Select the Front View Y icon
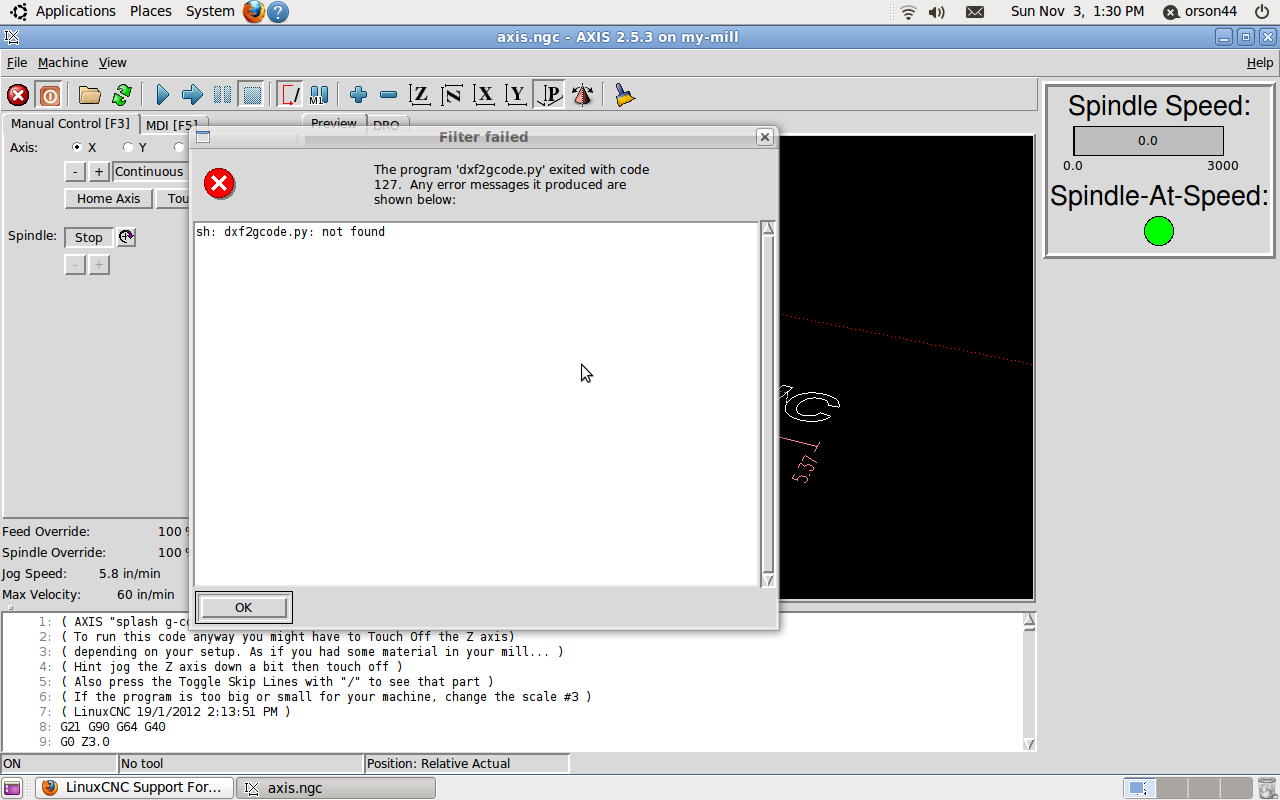The width and height of the screenshot is (1280, 800). [x=516, y=95]
